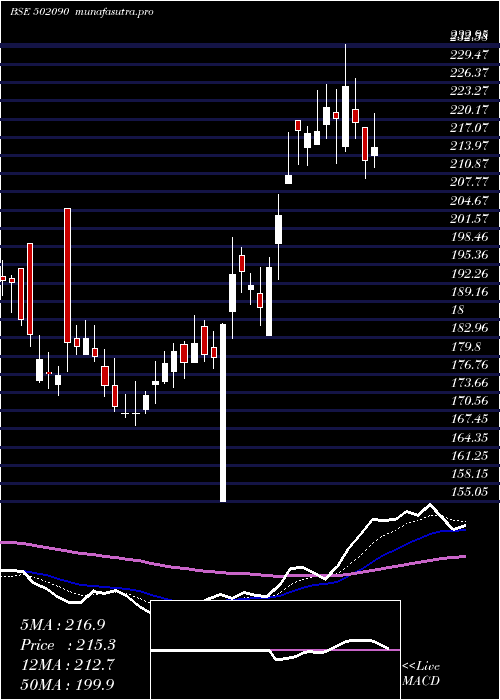Select the 12MA : 212.7 readout
500x700 pixels.
point(67,665)
